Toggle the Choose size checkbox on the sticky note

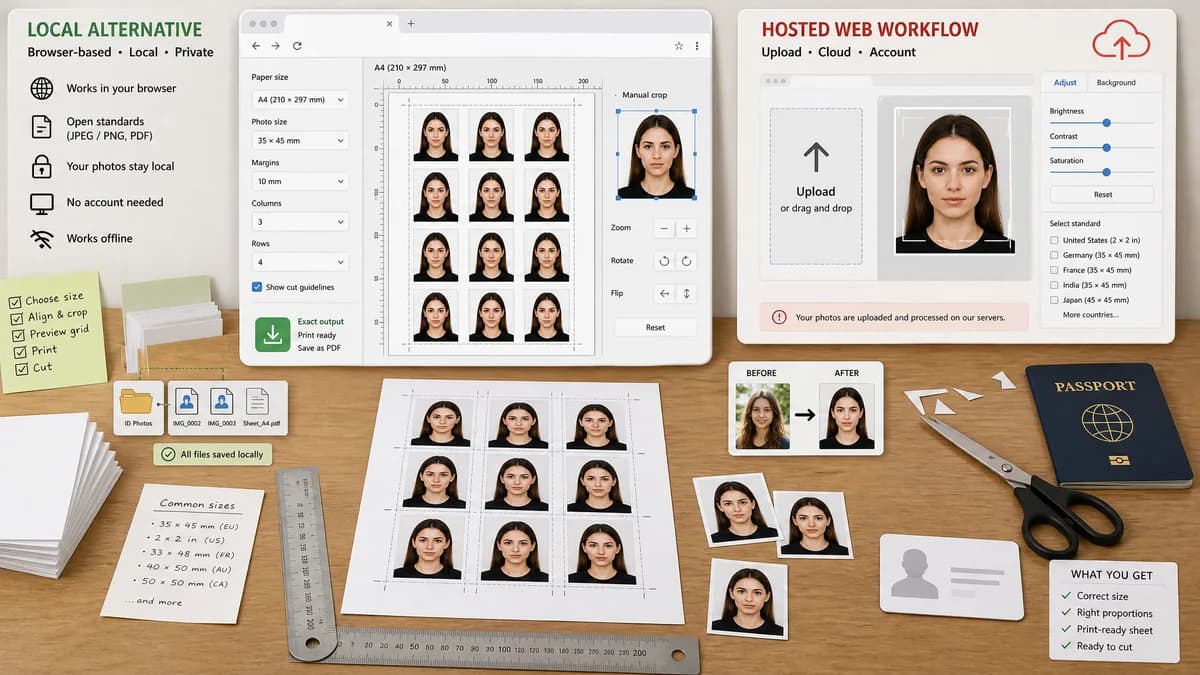click(15, 302)
